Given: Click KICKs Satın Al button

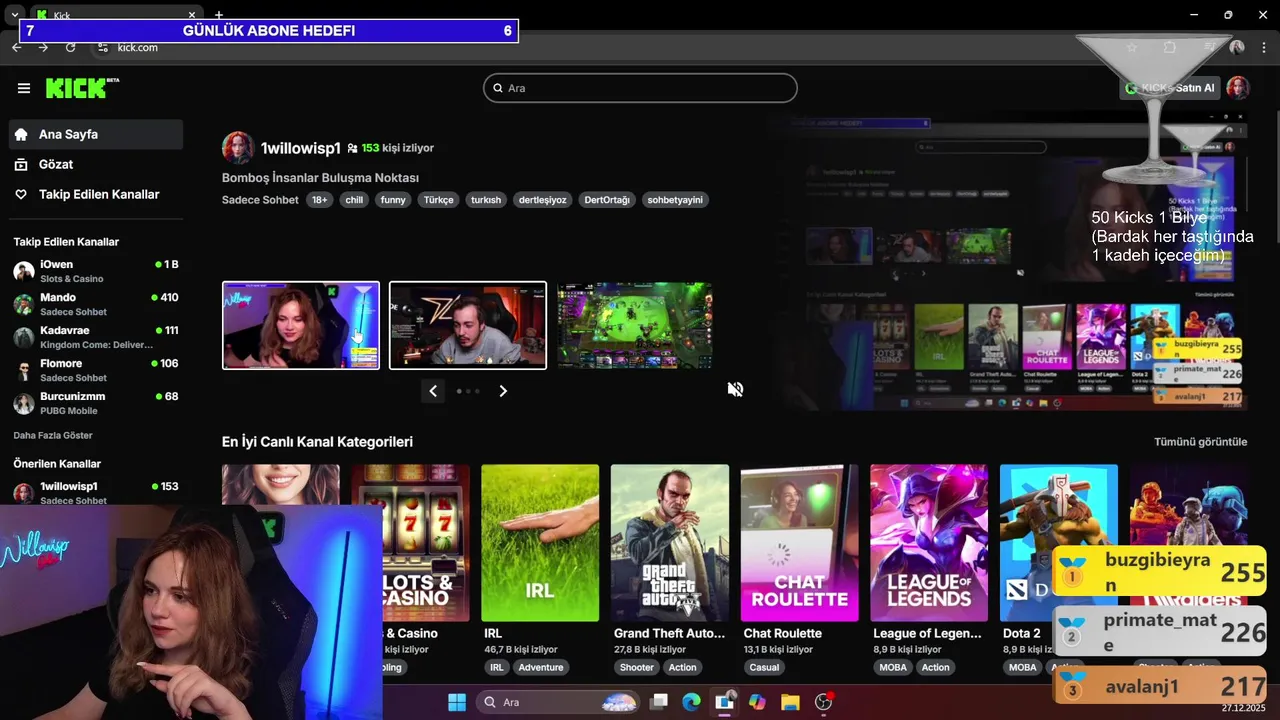Looking at the screenshot, I should (x=1171, y=88).
